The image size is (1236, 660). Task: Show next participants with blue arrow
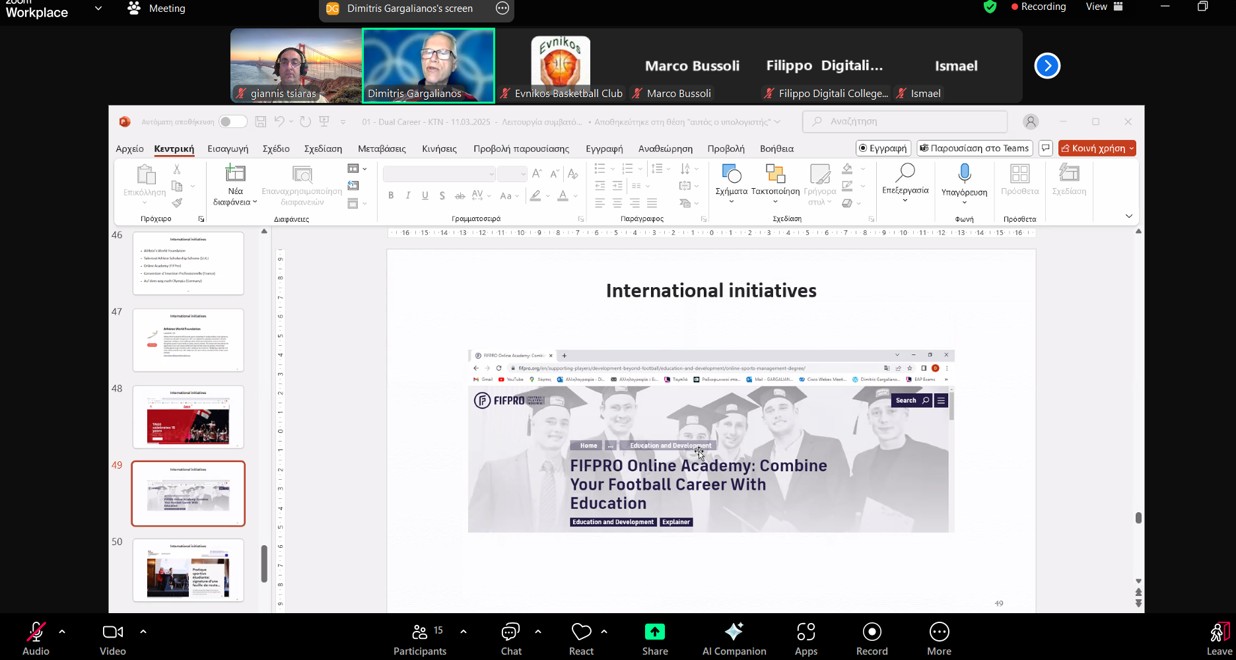(x=1047, y=66)
